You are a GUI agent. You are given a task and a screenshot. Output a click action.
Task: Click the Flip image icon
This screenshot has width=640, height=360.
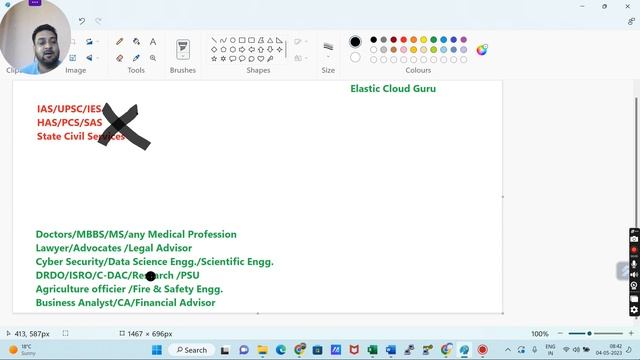89,58
